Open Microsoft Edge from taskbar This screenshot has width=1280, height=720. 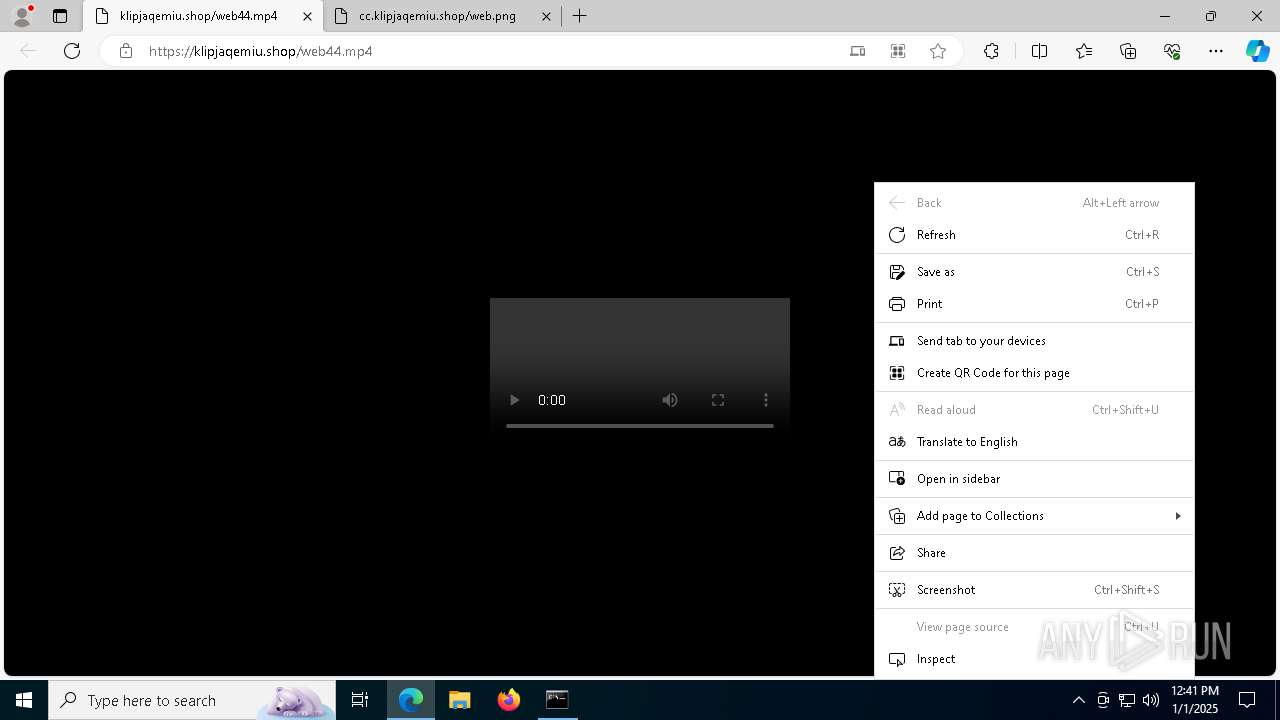pos(411,700)
